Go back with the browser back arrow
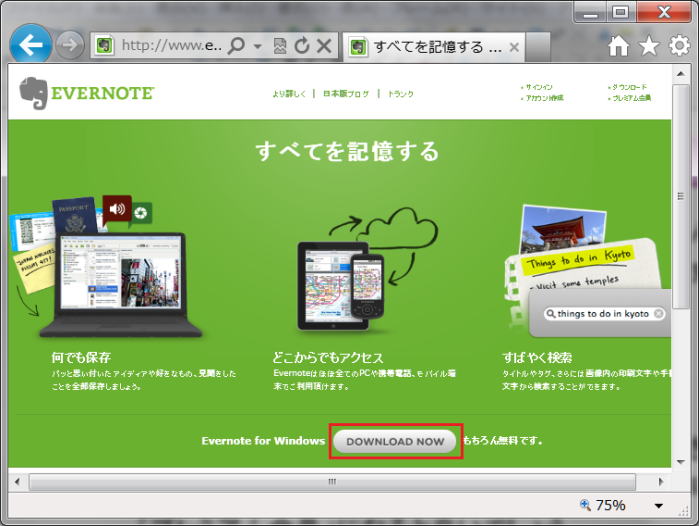Viewport: 699px width, 526px height. coord(30,45)
